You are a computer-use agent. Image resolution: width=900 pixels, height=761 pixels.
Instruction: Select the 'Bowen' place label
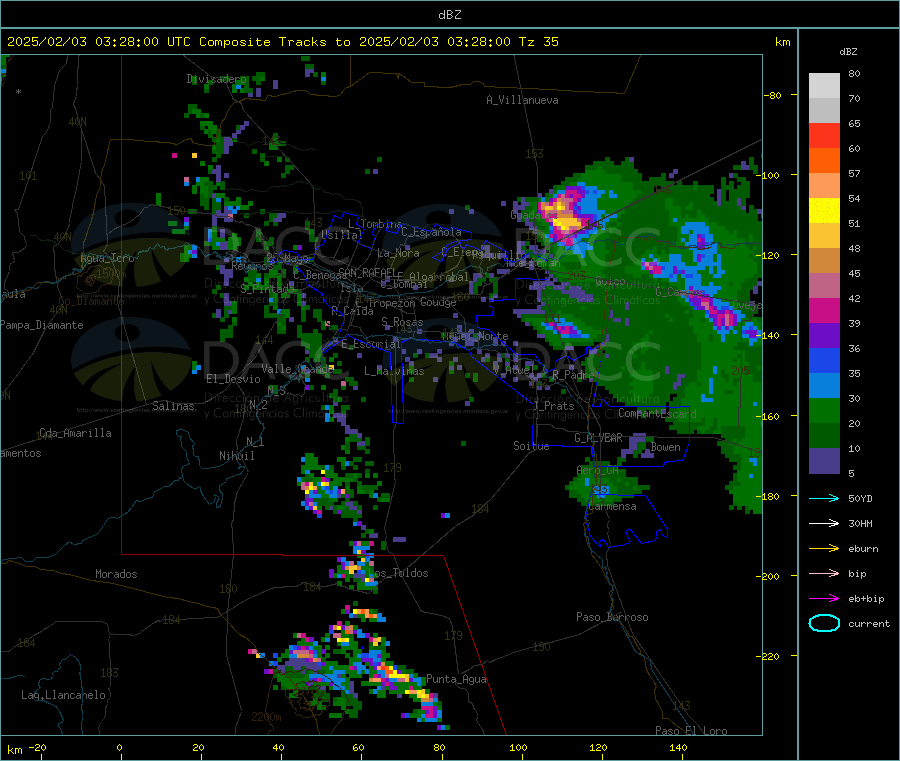click(x=665, y=447)
